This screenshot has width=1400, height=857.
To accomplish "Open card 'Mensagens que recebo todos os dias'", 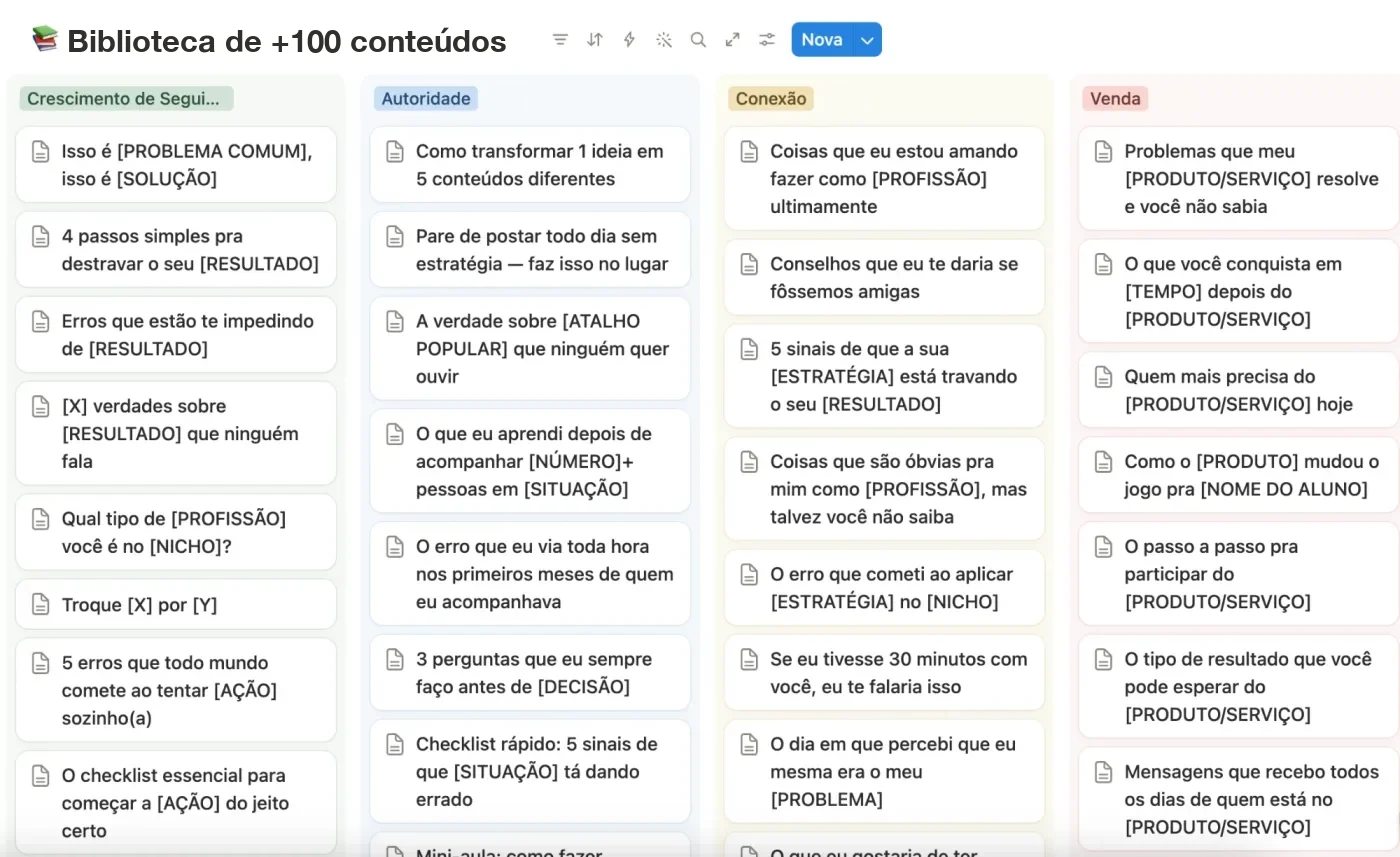I will (1238, 800).
